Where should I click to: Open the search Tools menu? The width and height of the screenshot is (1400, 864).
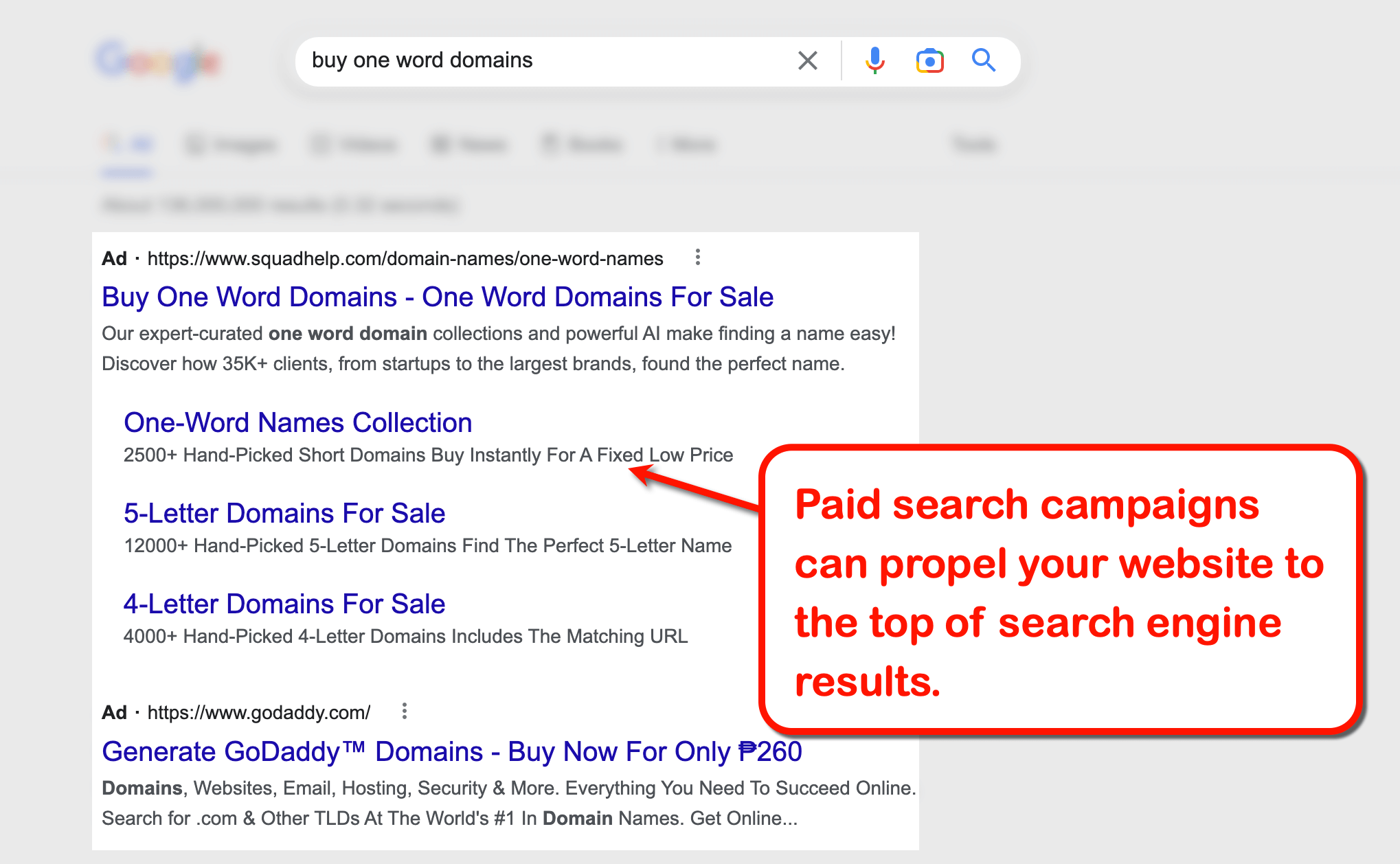pyautogui.click(x=973, y=144)
